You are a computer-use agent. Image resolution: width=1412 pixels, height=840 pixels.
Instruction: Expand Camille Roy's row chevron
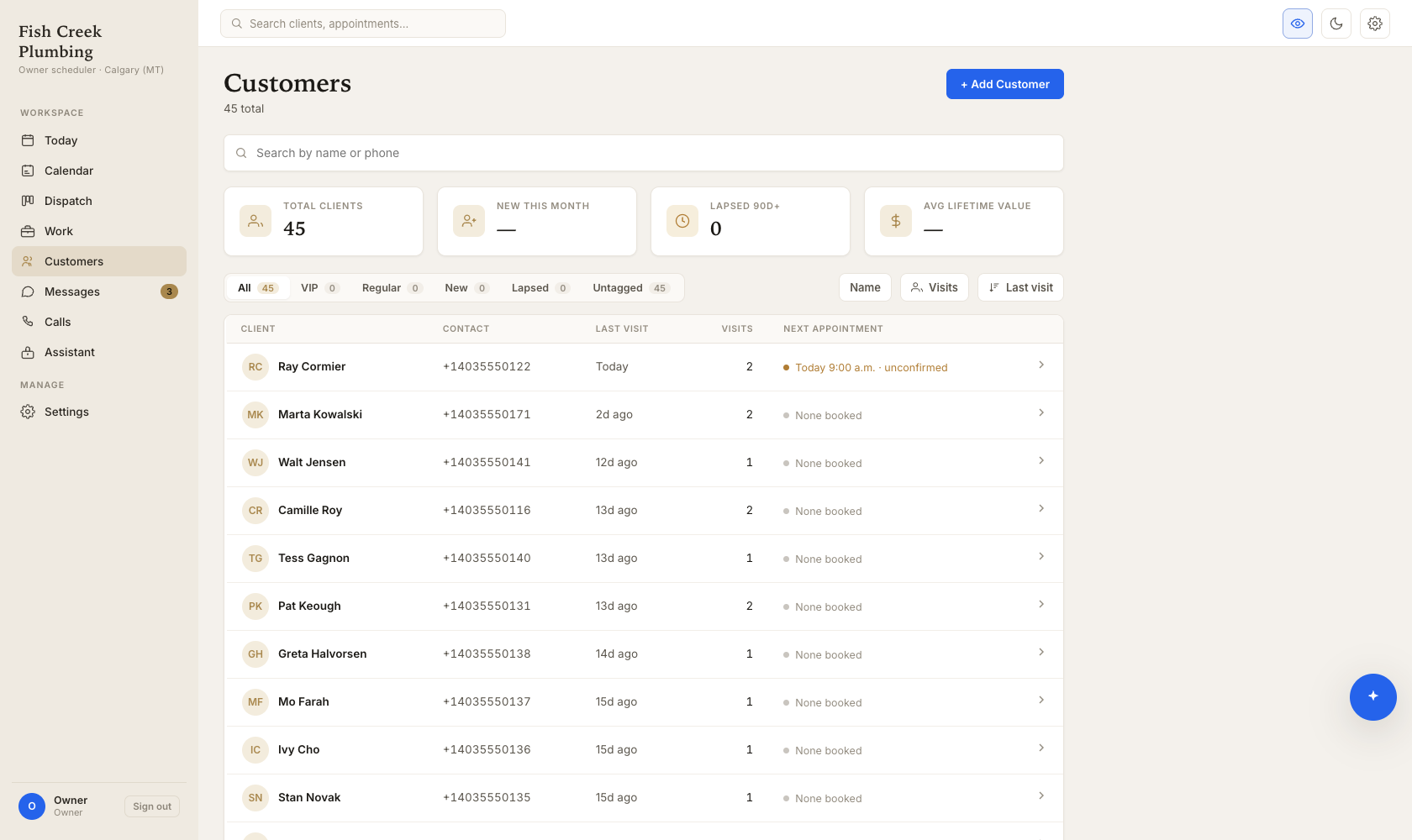pyautogui.click(x=1041, y=508)
